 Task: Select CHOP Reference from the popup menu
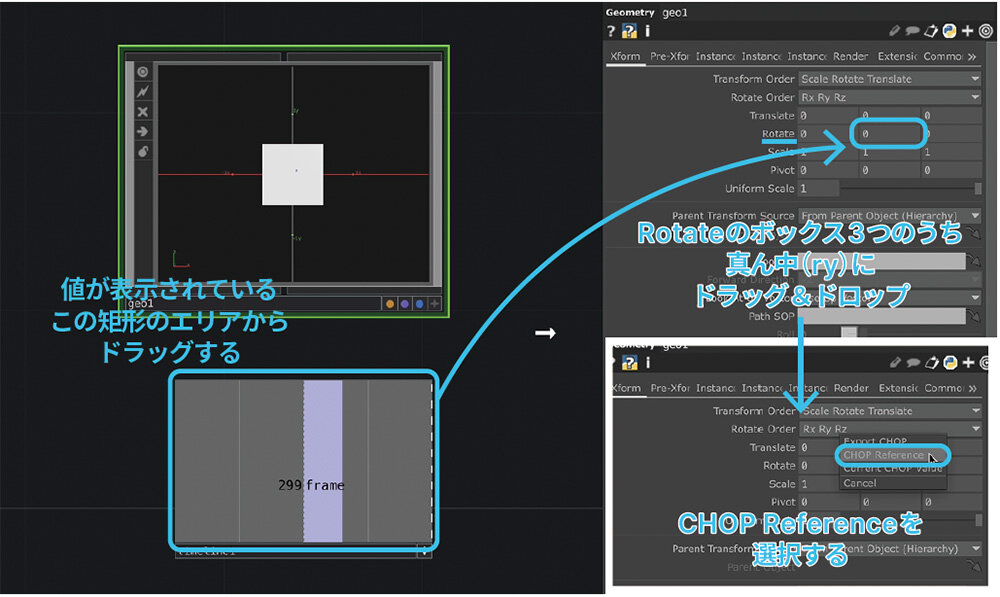pos(884,455)
